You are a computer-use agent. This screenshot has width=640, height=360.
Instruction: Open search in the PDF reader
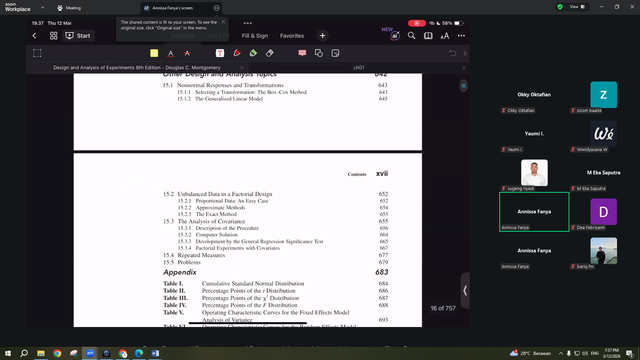pos(411,36)
